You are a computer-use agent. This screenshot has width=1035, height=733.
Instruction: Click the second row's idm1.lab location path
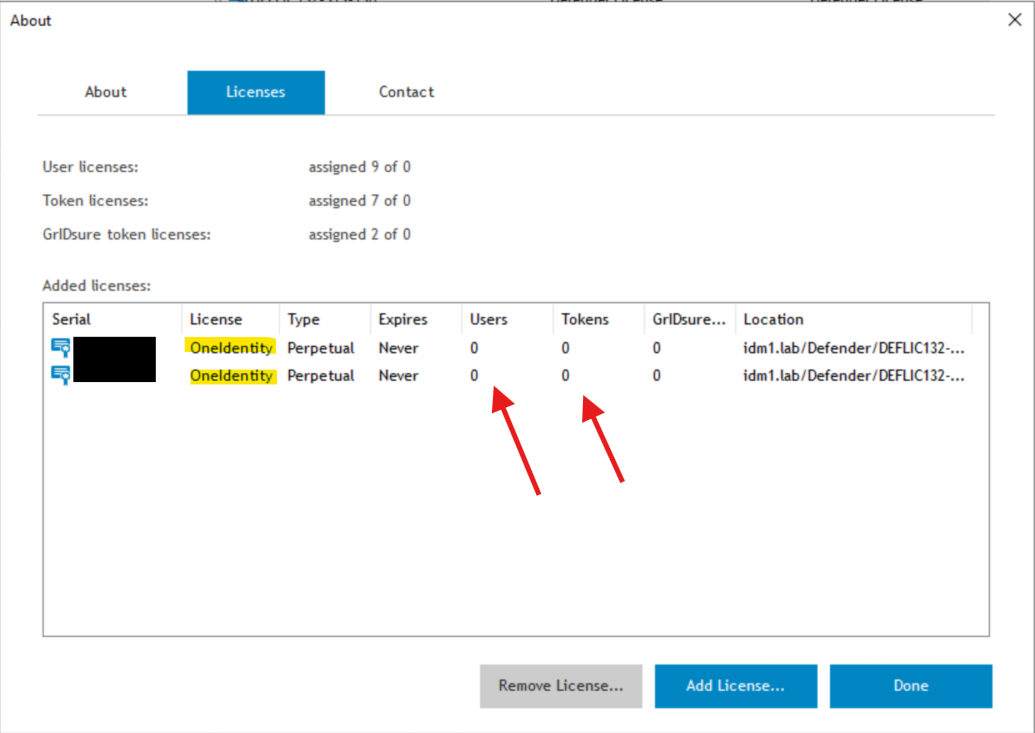tap(853, 376)
